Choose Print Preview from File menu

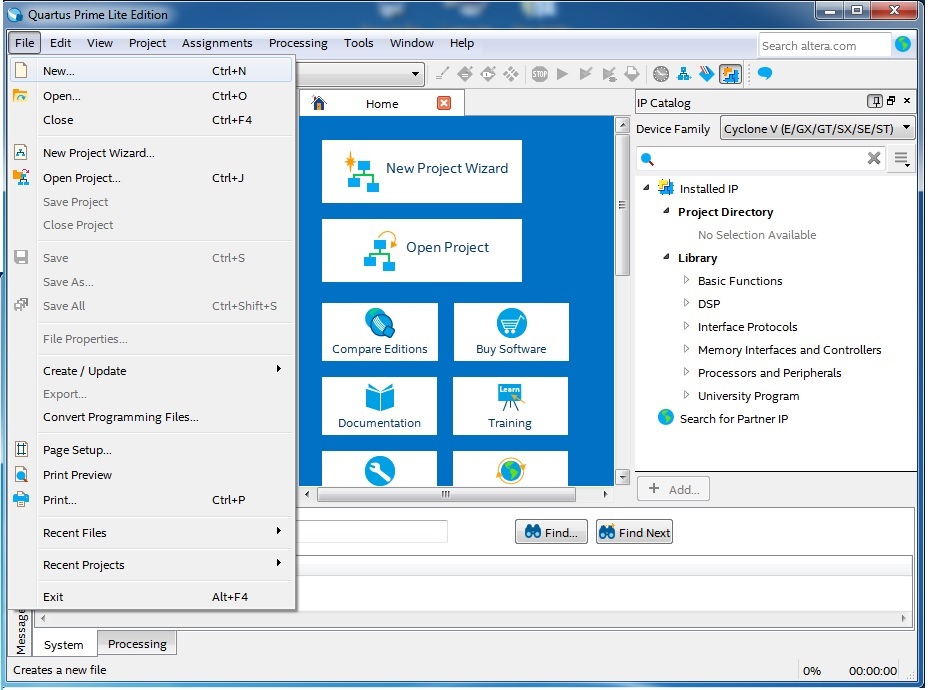(152, 475)
